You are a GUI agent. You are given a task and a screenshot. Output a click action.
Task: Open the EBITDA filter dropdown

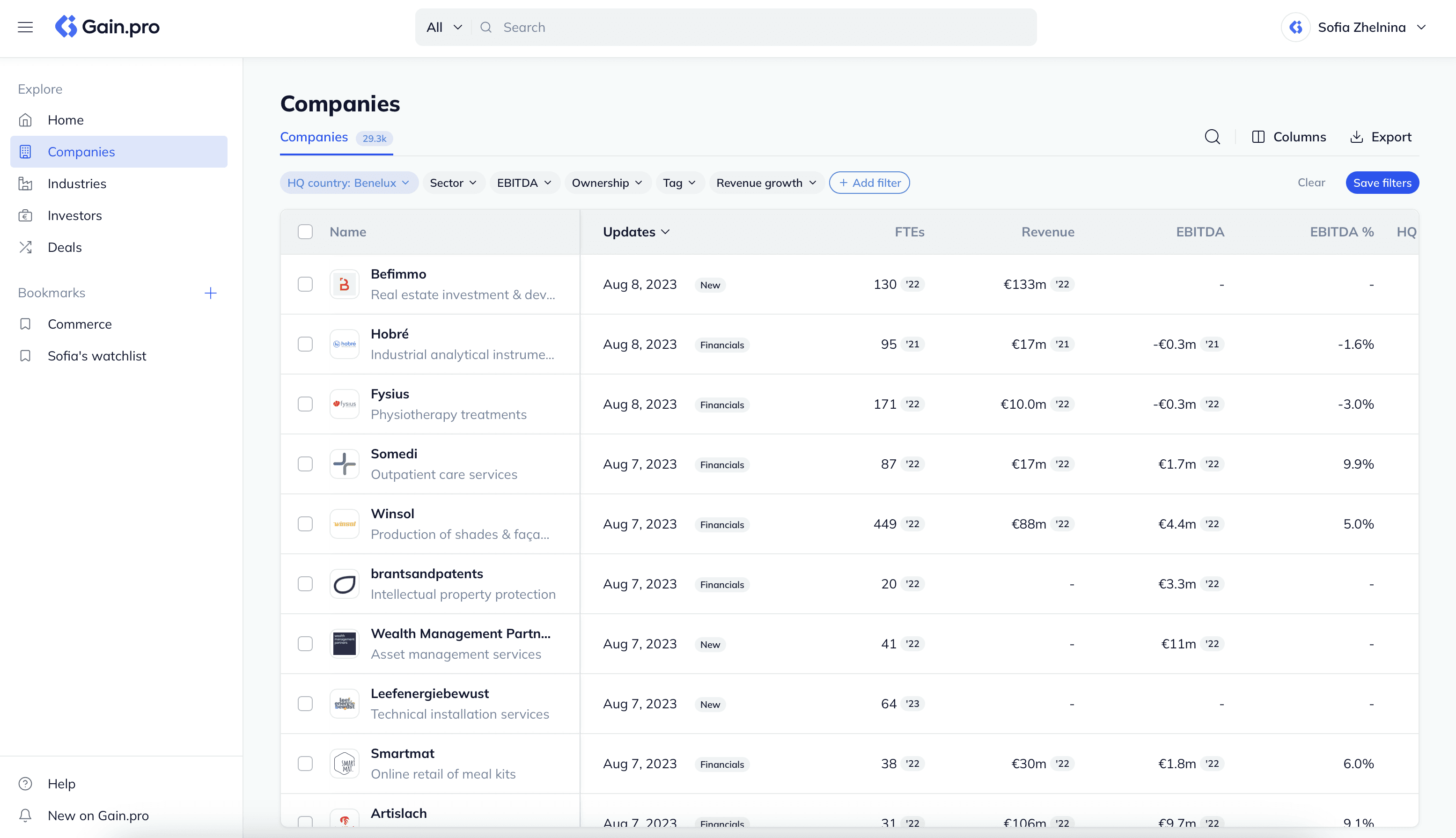[524, 183]
